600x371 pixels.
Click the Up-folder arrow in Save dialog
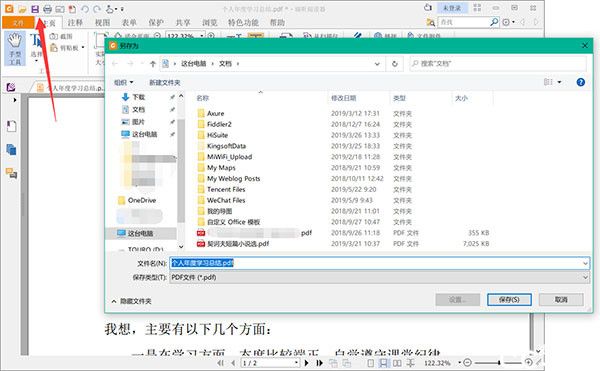tap(153, 64)
